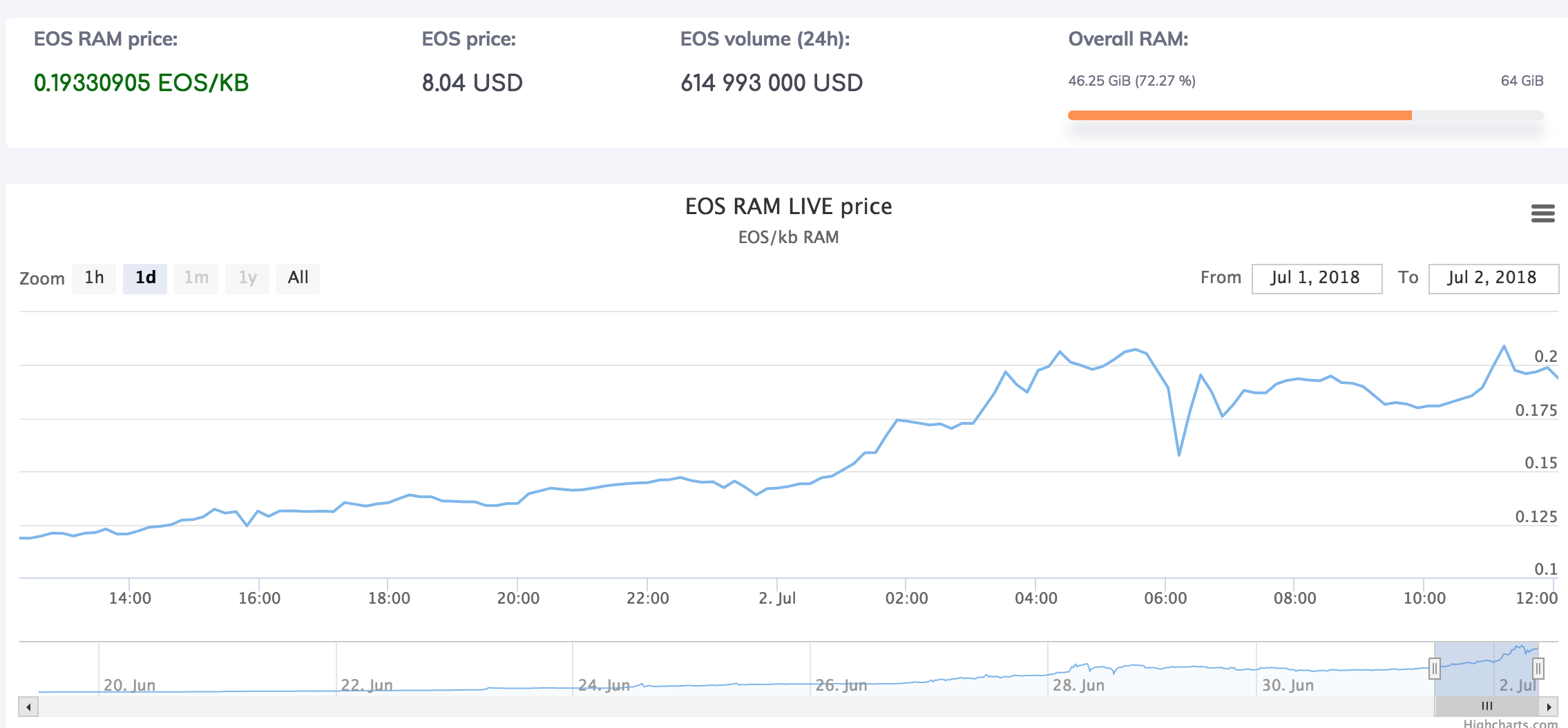The height and width of the screenshot is (728, 1568).
Task: Click the 04:00 x-axis label
Action: (x=1035, y=598)
